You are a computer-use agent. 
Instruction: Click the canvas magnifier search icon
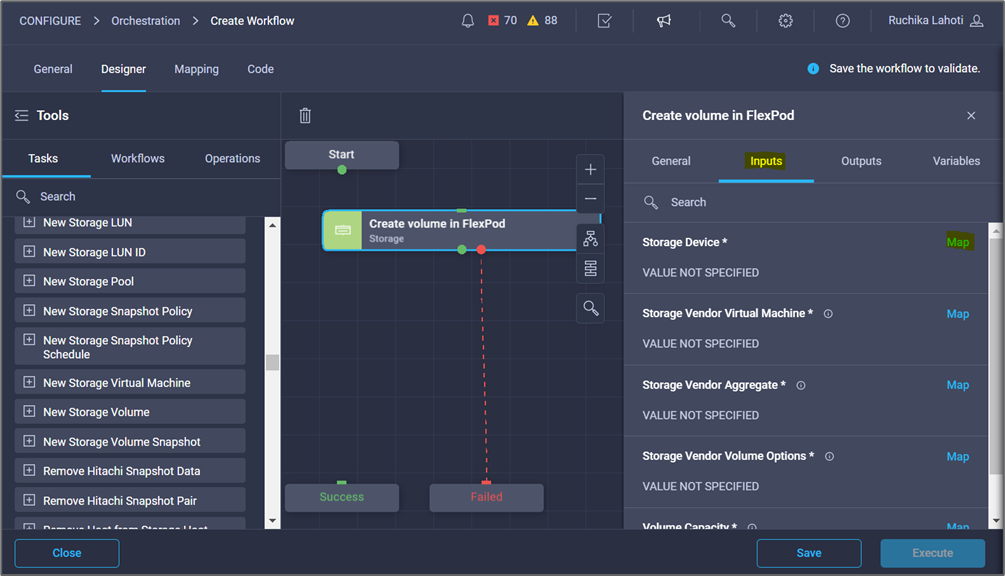[590, 308]
